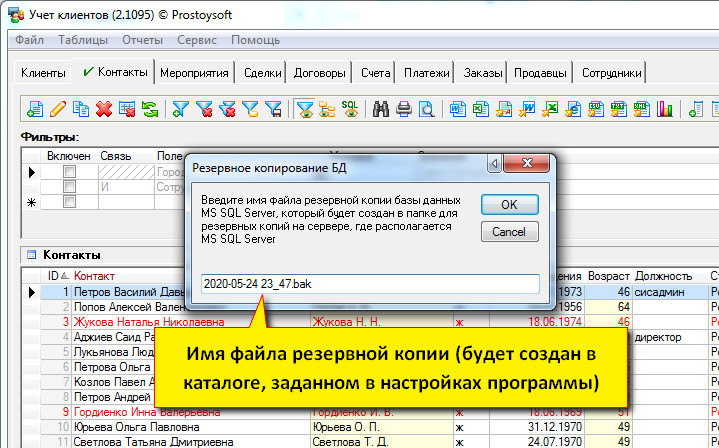
Task: Toggle the second filter row checkbox
Action: 69,187
